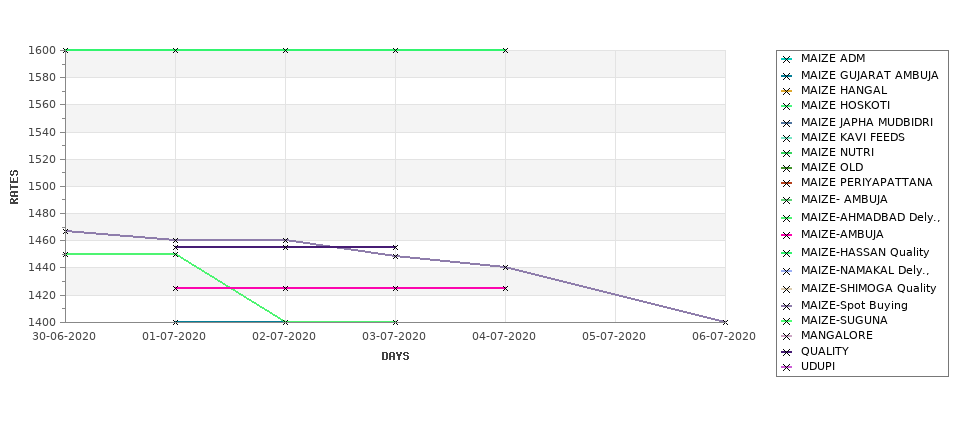This screenshot has height=429, width=975.
Task: Click the QUALITY dark purple legend marker
Action: click(x=787, y=353)
